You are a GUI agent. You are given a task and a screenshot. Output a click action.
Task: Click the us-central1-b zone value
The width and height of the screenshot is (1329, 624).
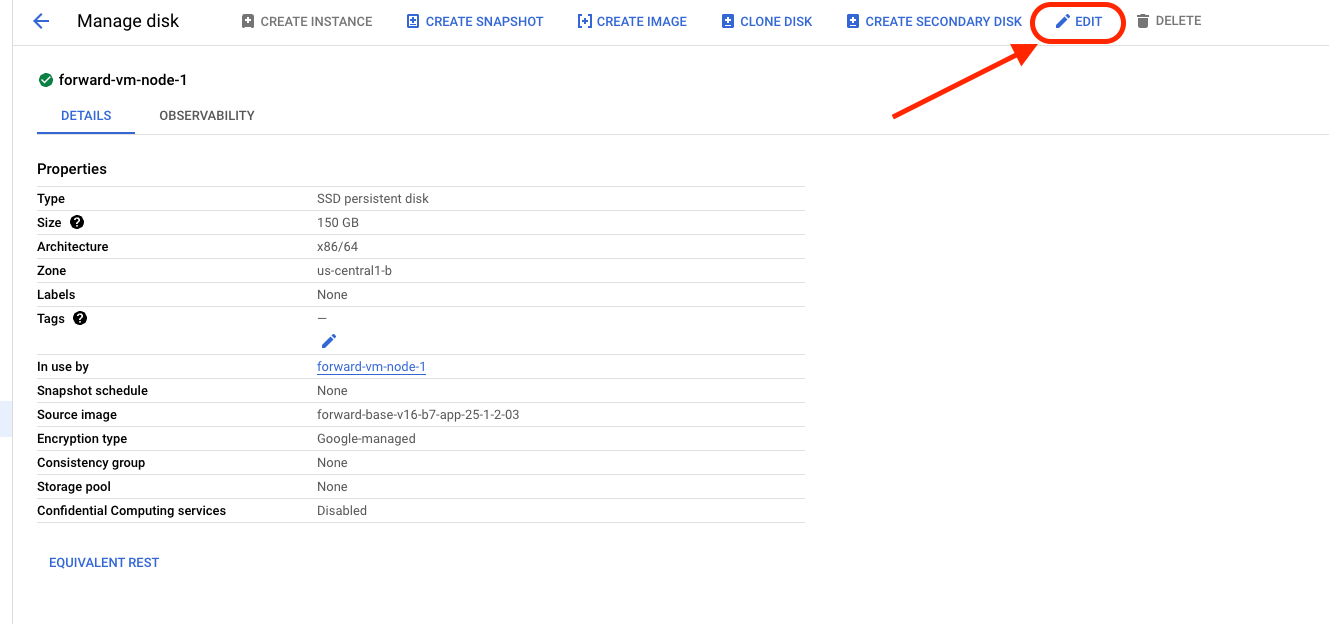(x=354, y=271)
